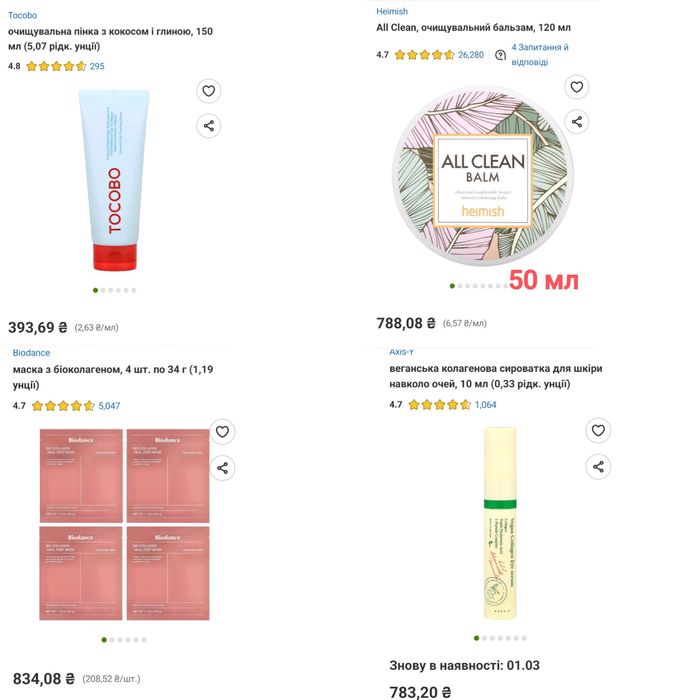Select second carousel dot under Biodance masks

coord(112,640)
